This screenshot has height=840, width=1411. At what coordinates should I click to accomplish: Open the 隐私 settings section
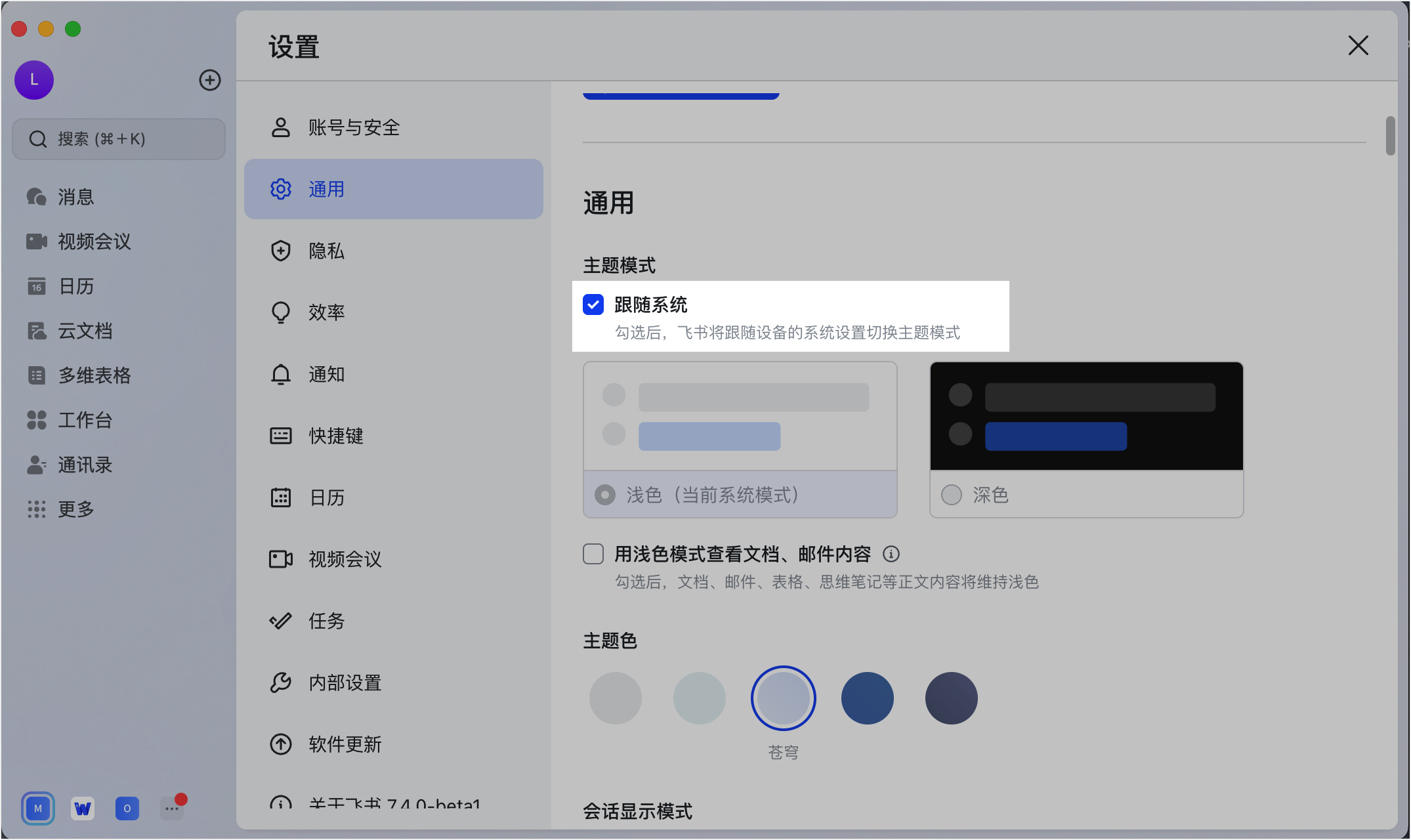pos(326,251)
